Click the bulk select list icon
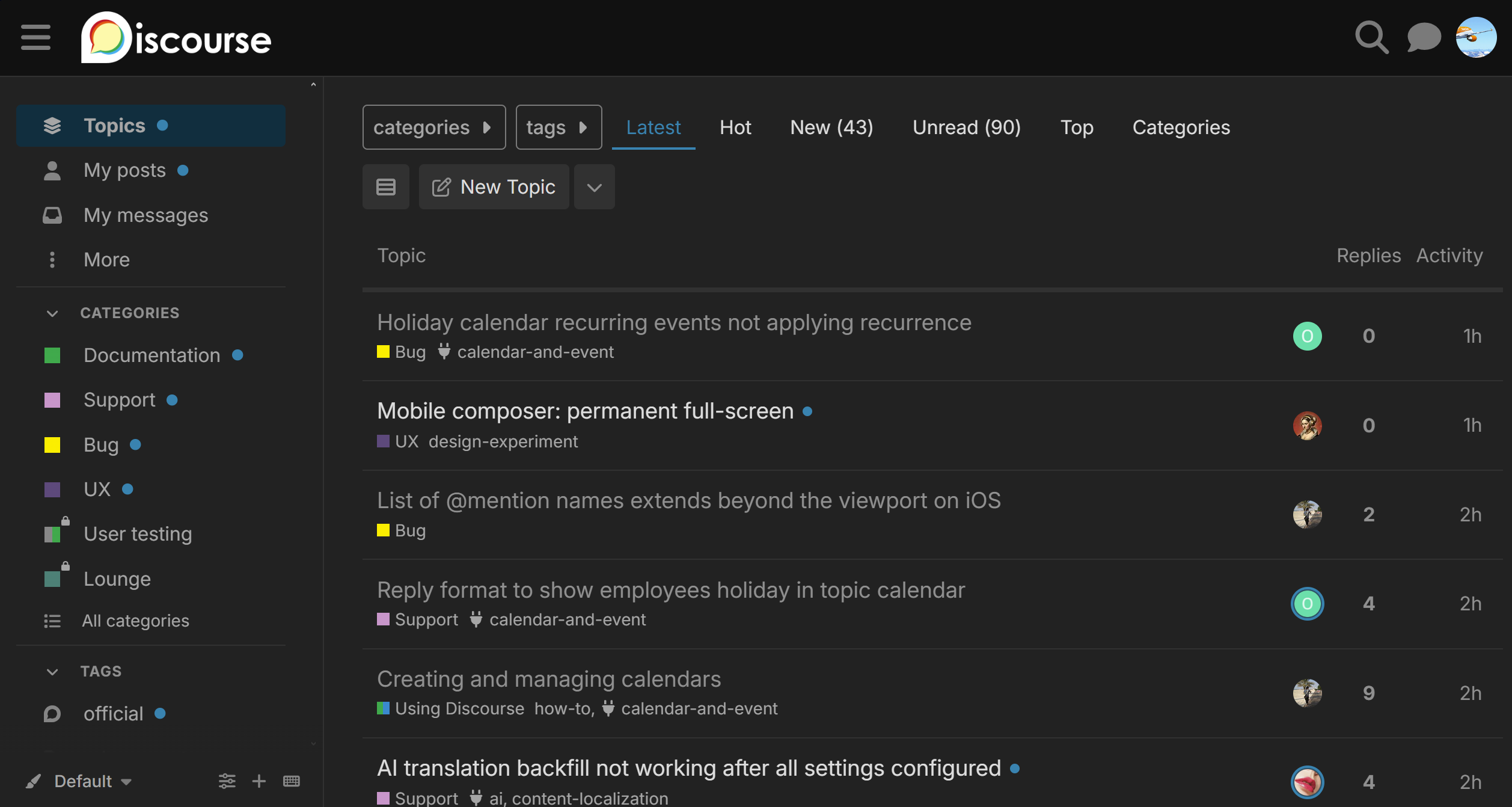This screenshot has height=807, width=1512. point(385,187)
